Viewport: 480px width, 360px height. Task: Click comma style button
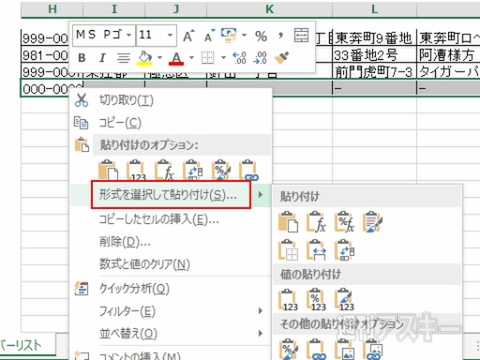(281, 35)
